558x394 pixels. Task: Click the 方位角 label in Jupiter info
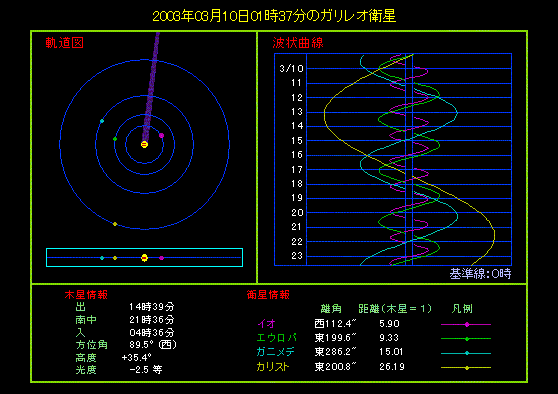91,345
